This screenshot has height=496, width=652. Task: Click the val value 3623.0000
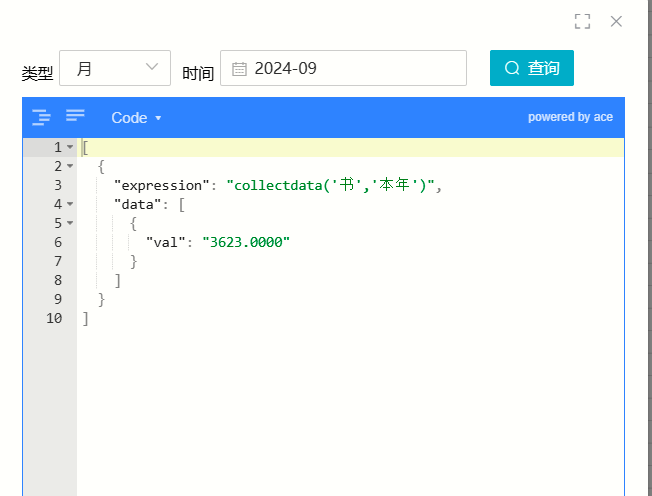[246, 242]
